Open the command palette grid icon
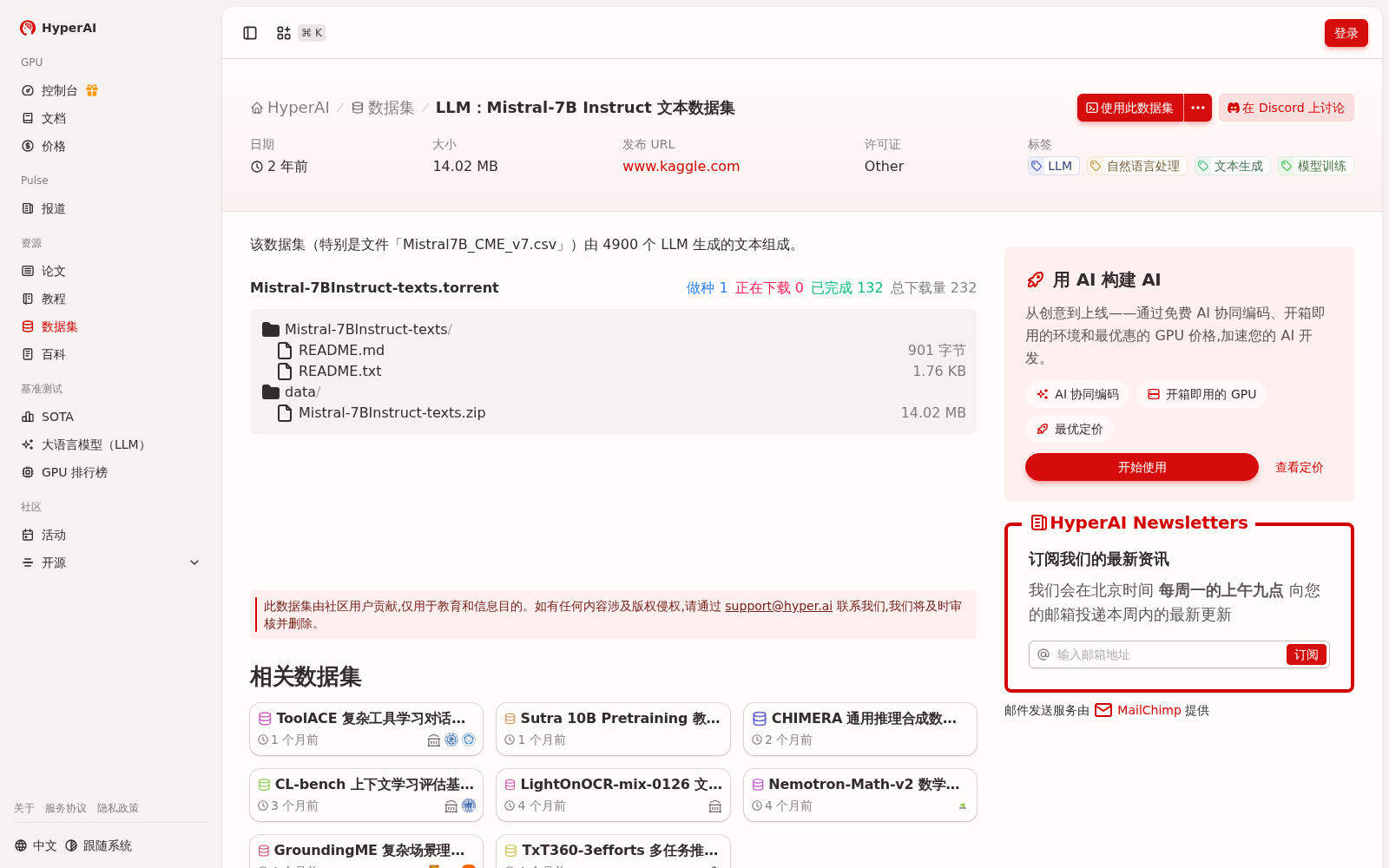This screenshot has width=1389, height=868. point(284,33)
